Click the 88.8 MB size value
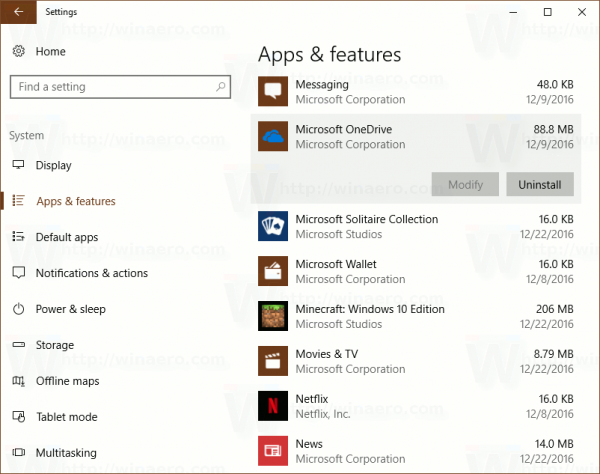 (x=553, y=129)
